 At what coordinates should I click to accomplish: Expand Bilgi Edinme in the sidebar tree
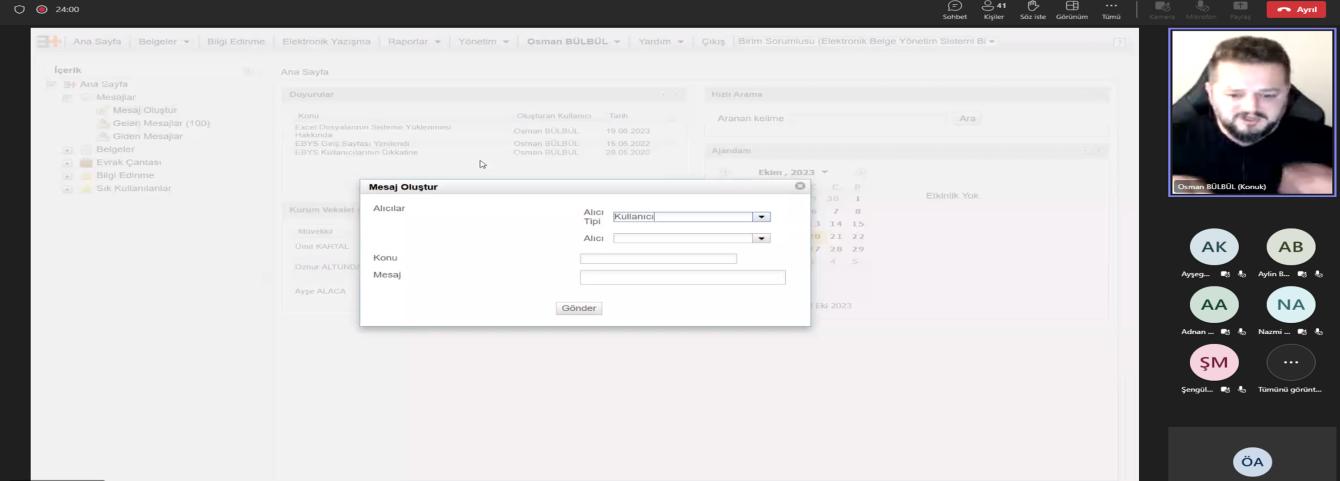[68, 176]
